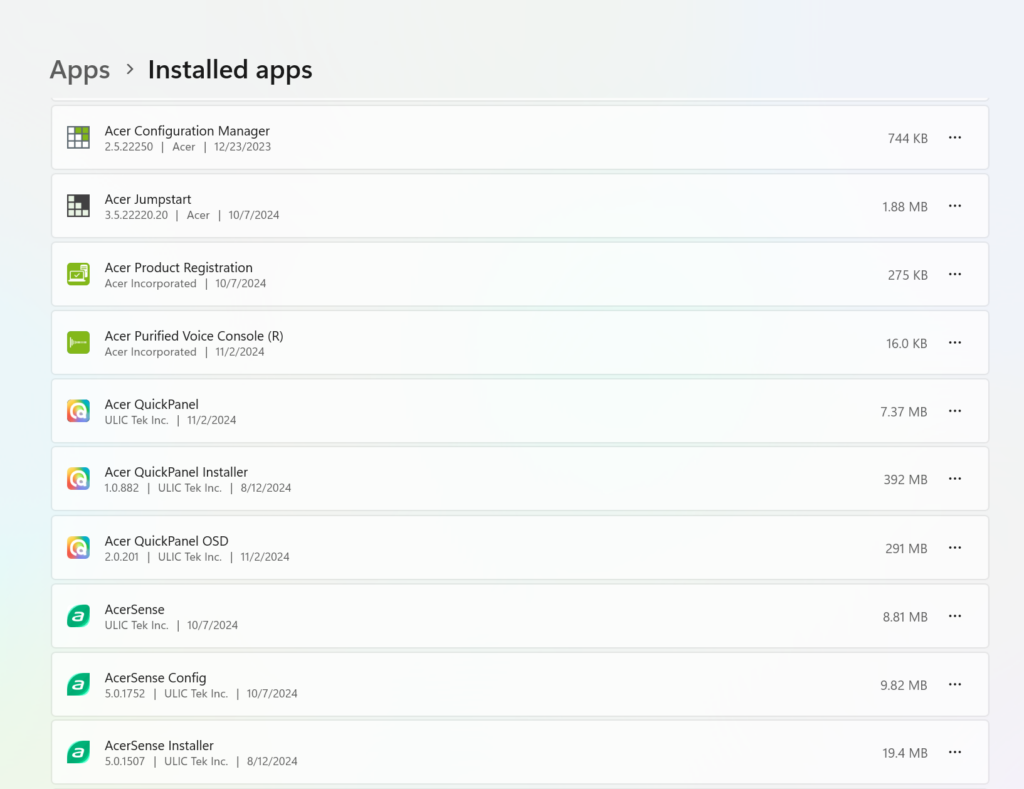Click the Acer QuickPanel Installer icon

click(x=78, y=479)
